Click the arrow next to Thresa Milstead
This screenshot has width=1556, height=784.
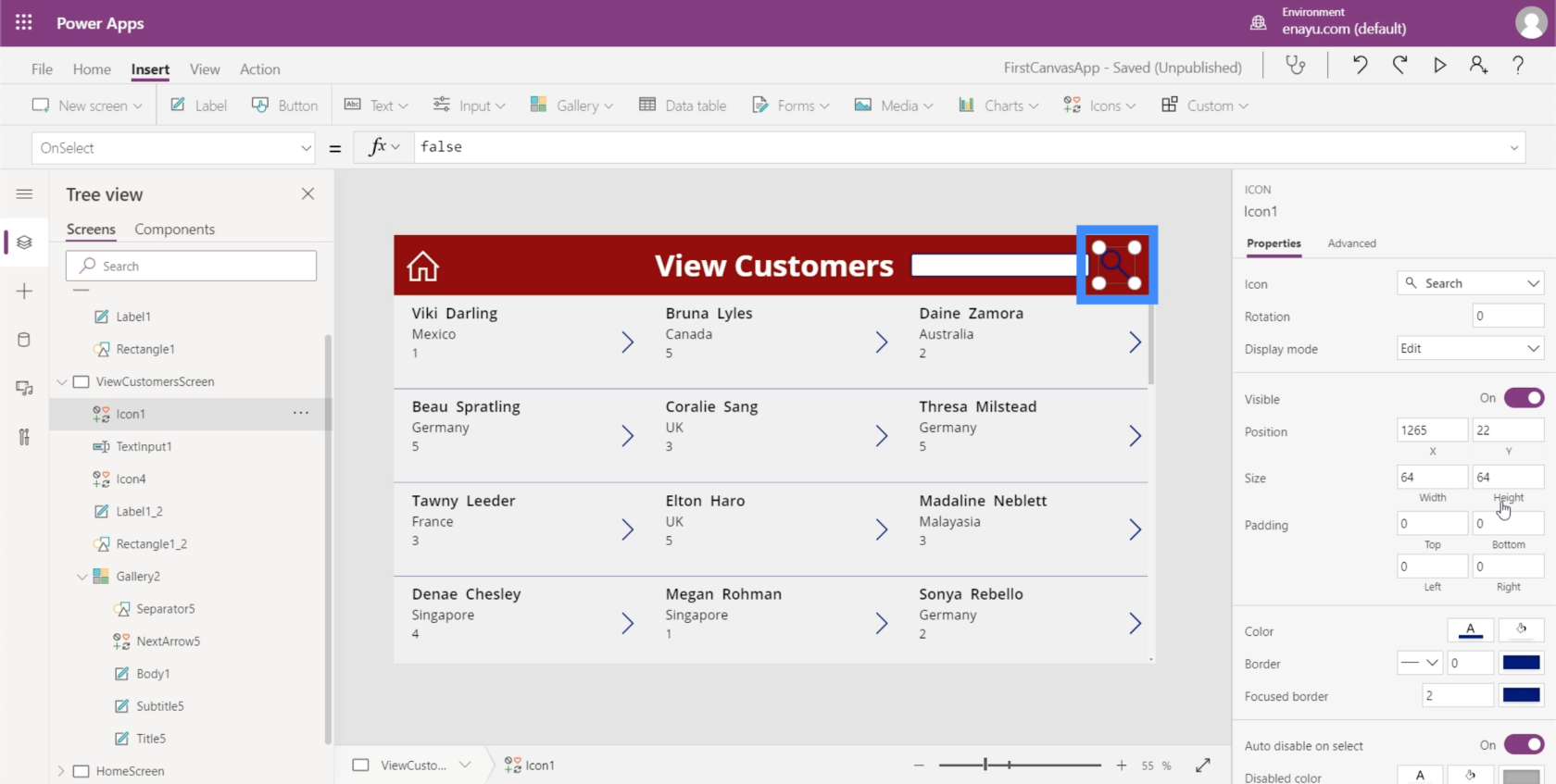(1135, 436)
